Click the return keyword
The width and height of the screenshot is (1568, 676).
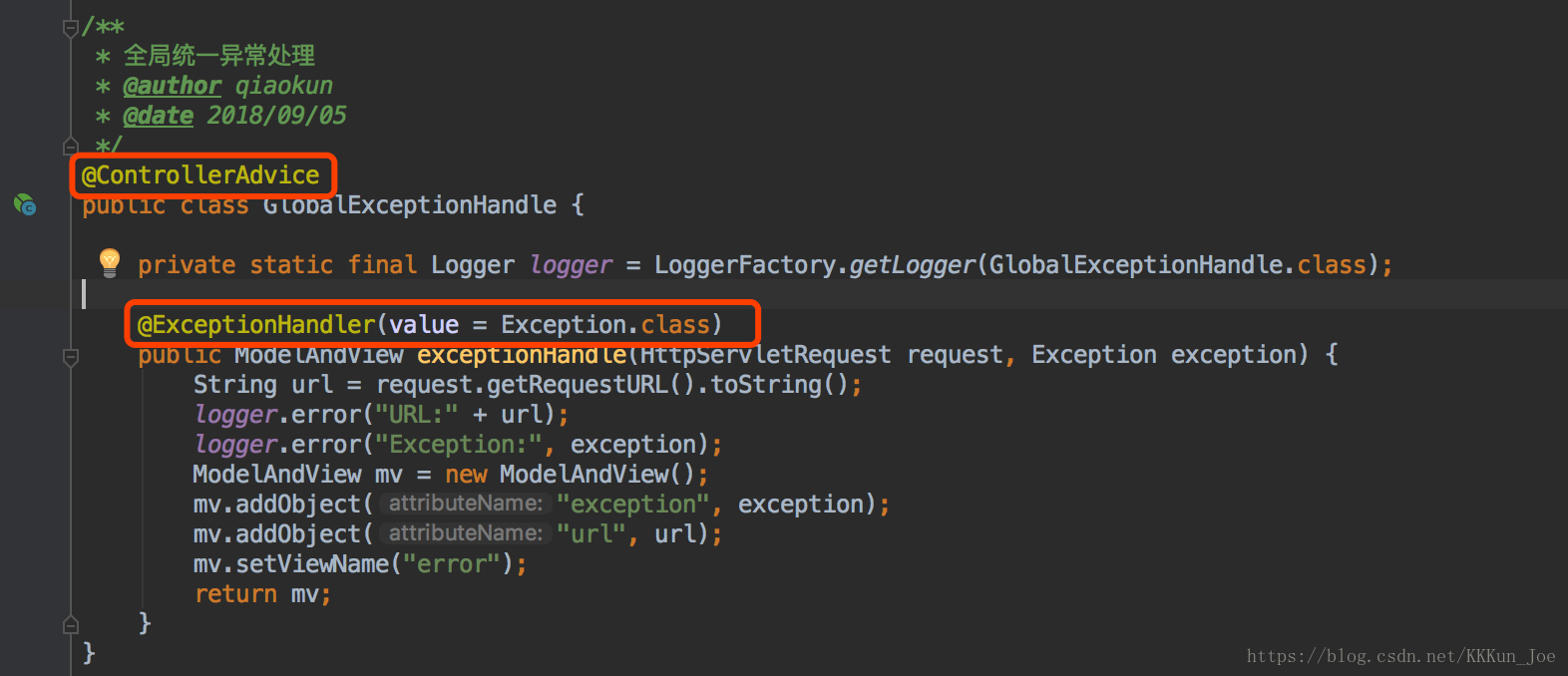[x=235, y=594]
